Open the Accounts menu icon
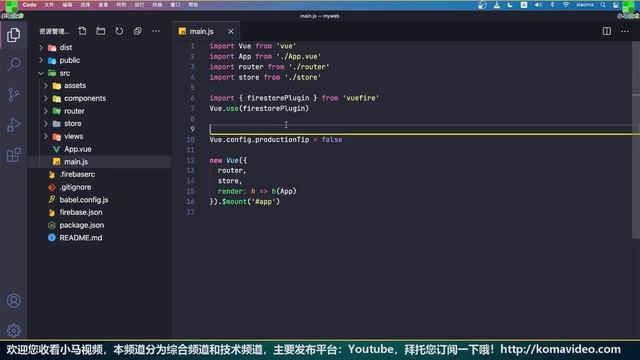The height and width of the screenshot is (360, 640). point(13,301)
